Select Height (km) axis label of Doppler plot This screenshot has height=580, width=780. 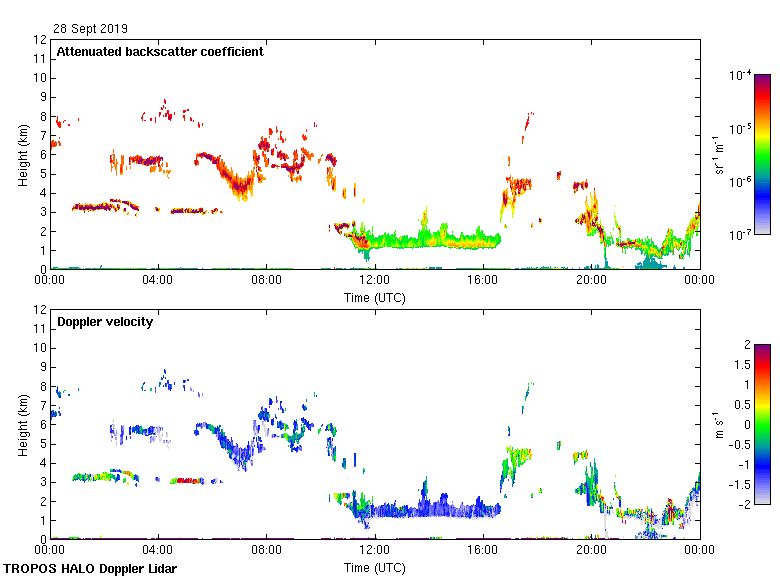click(x=22, y=424)
